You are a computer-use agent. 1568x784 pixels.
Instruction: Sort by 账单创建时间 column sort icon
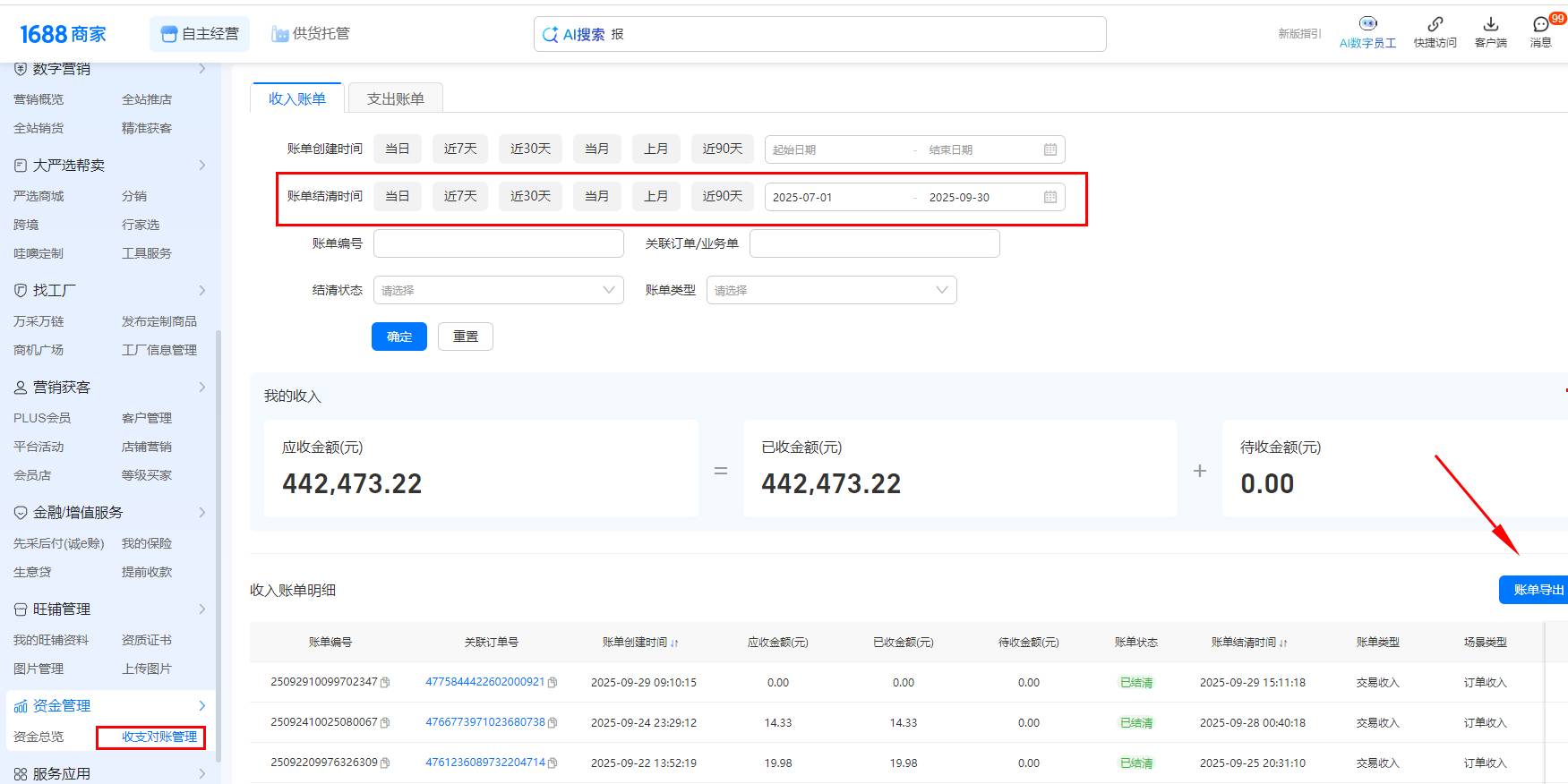click(x=674, y=643)
